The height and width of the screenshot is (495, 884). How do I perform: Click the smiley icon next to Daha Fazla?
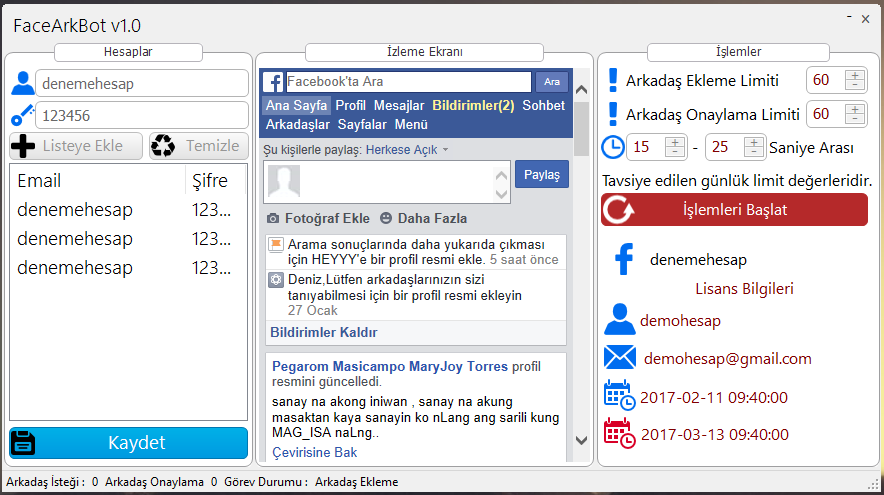[386, 218]
